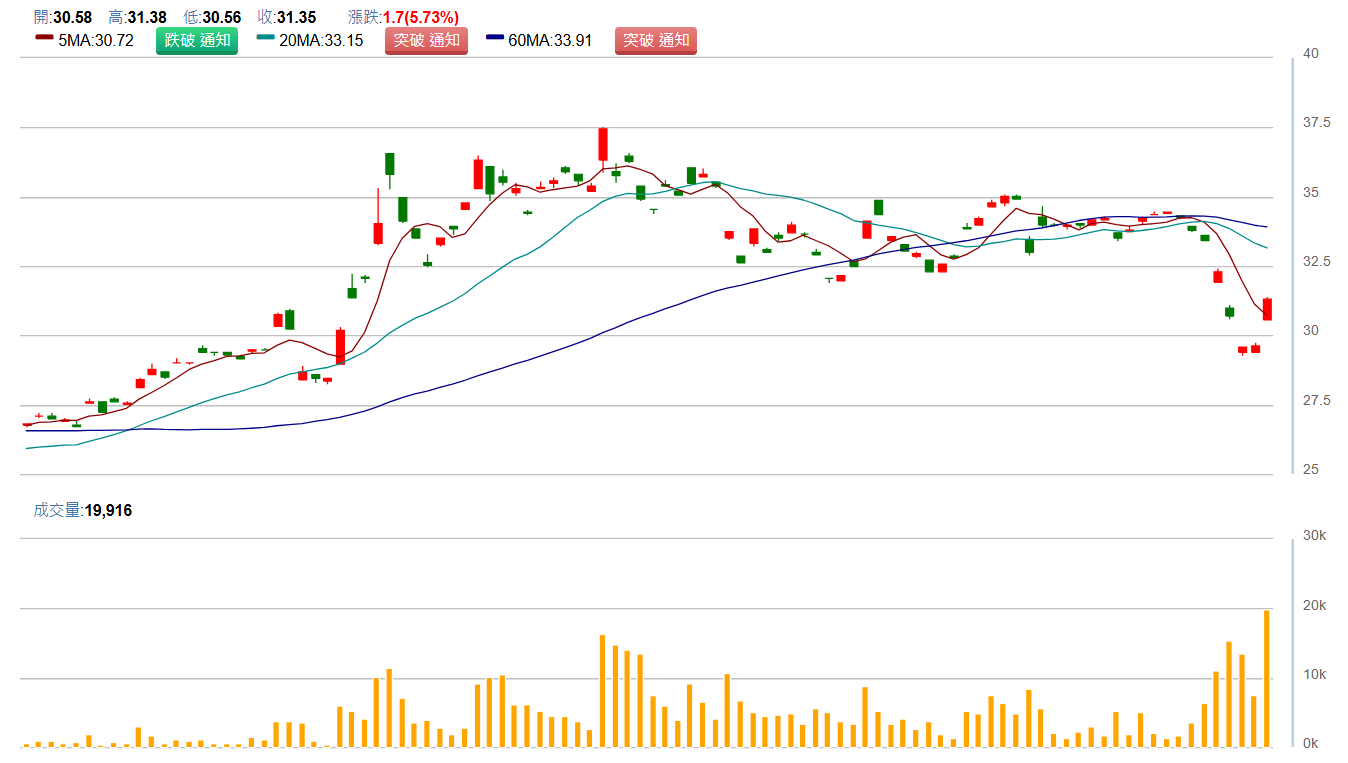Screen dimensions: 1348x763
Task: Click the teal 20MA legend color marker
Action: coord(265,37)
